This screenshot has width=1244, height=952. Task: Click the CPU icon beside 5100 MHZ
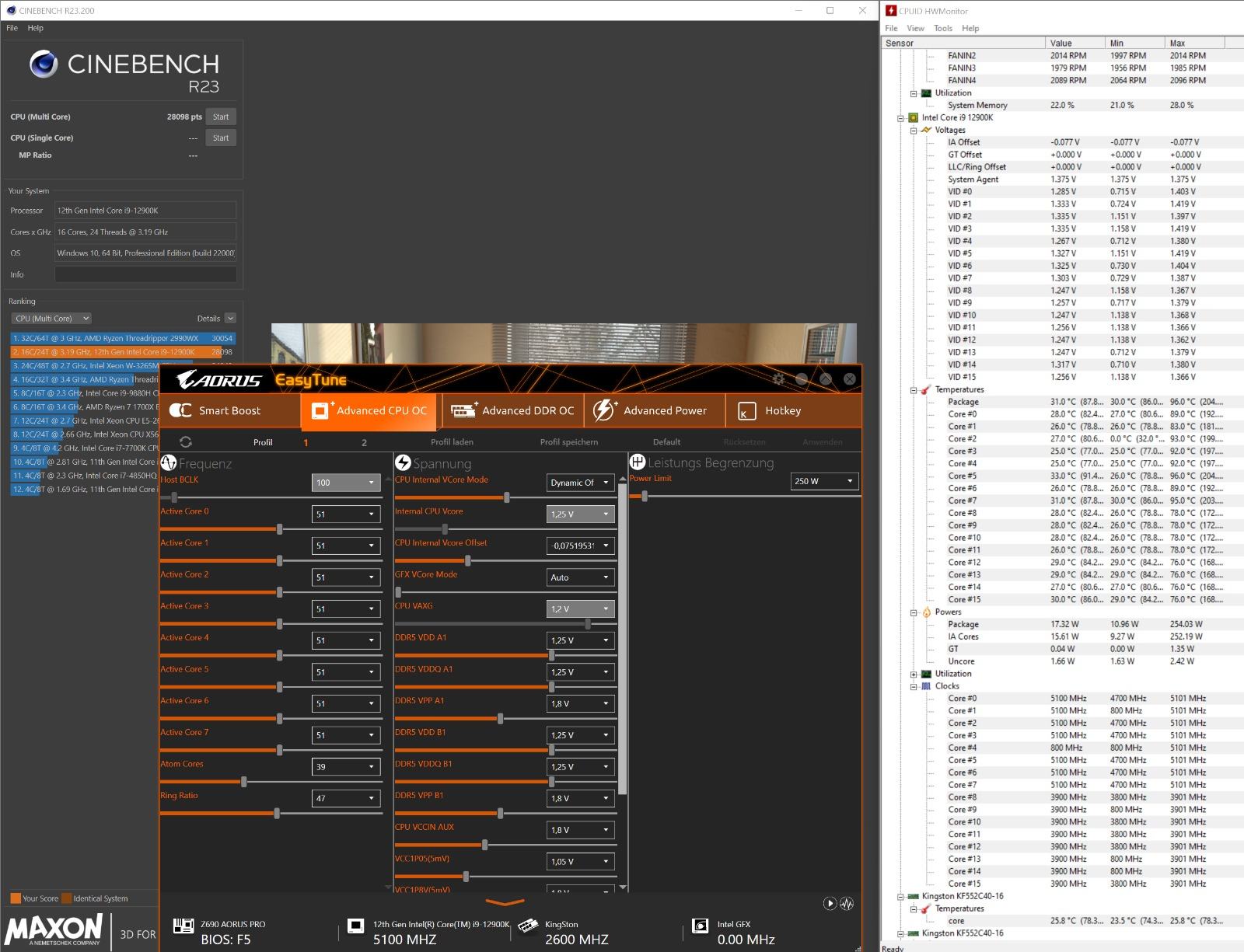click(x=356, y=926)
